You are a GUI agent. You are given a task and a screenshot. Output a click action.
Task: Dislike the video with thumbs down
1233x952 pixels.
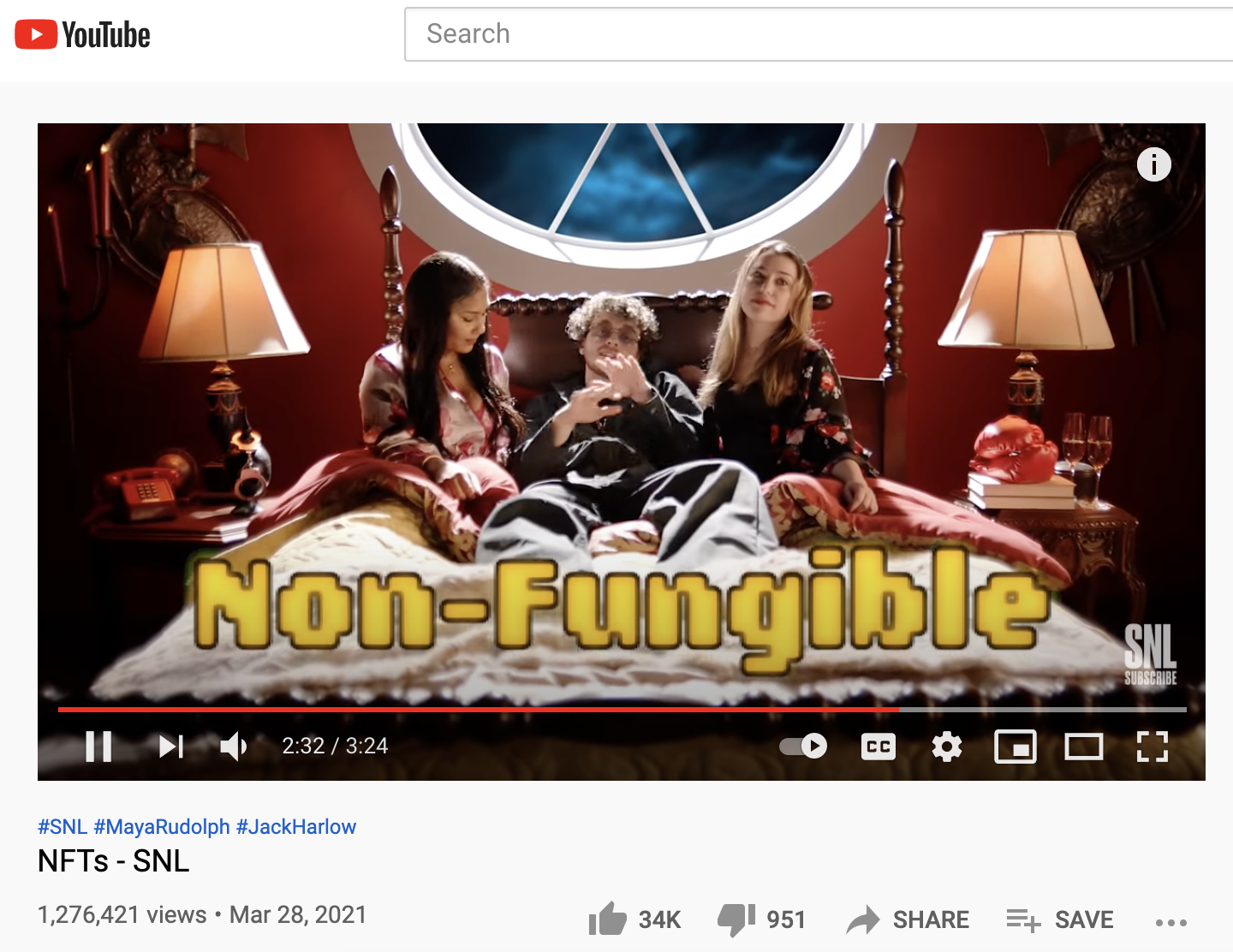(762, 919)
